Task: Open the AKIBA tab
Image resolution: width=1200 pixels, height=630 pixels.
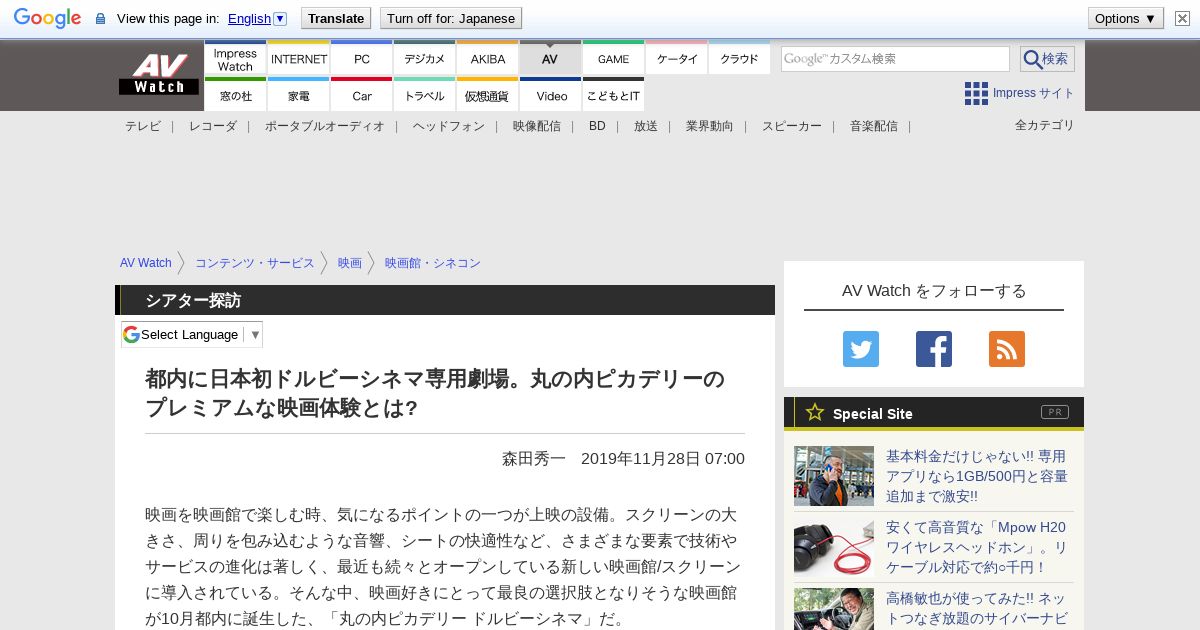Action: pos(488,59)
